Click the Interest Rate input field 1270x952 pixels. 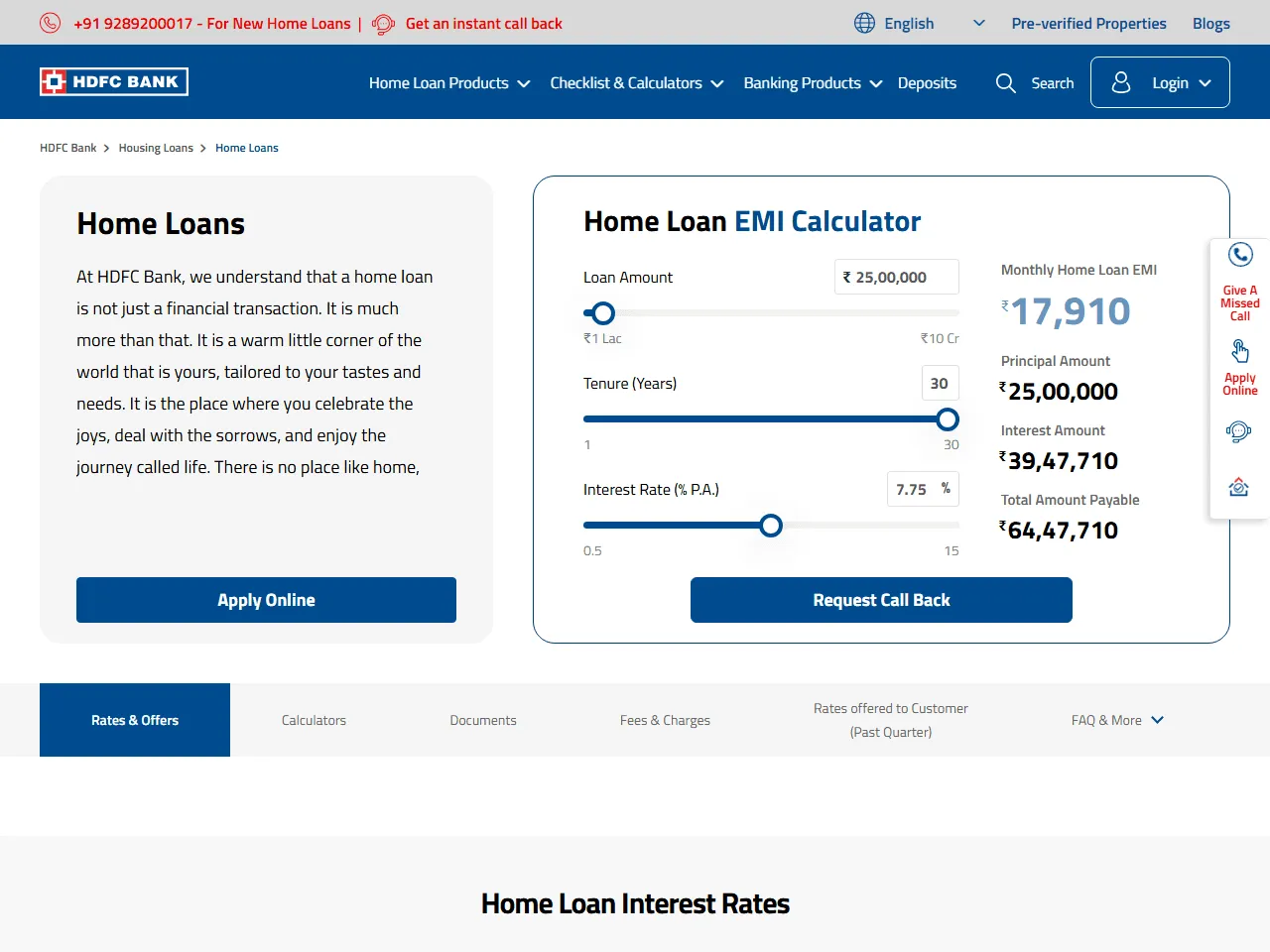point(923,489)
